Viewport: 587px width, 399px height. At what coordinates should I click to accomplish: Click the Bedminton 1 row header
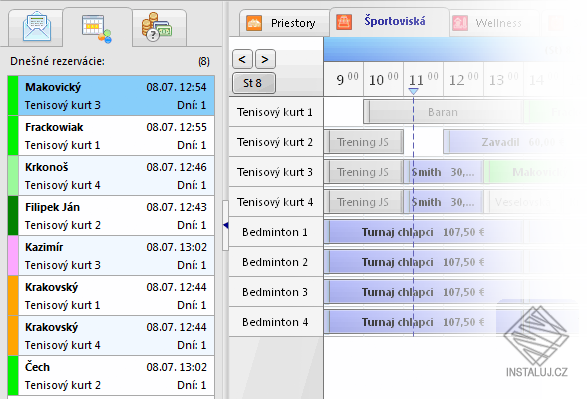pyautogui.click(x=276, y=232)
